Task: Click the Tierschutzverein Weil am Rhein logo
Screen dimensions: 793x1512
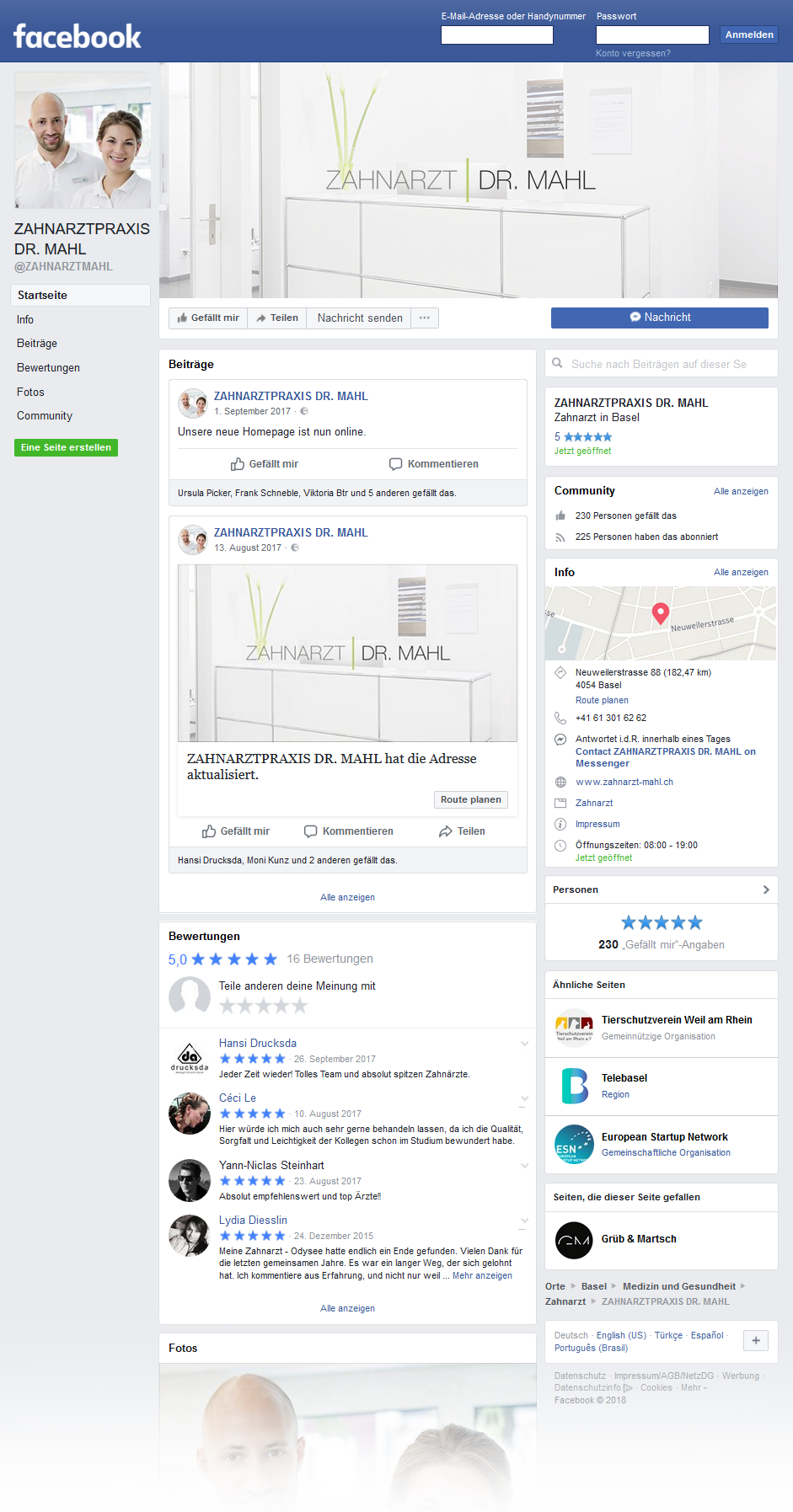Action: (574, 1028)
